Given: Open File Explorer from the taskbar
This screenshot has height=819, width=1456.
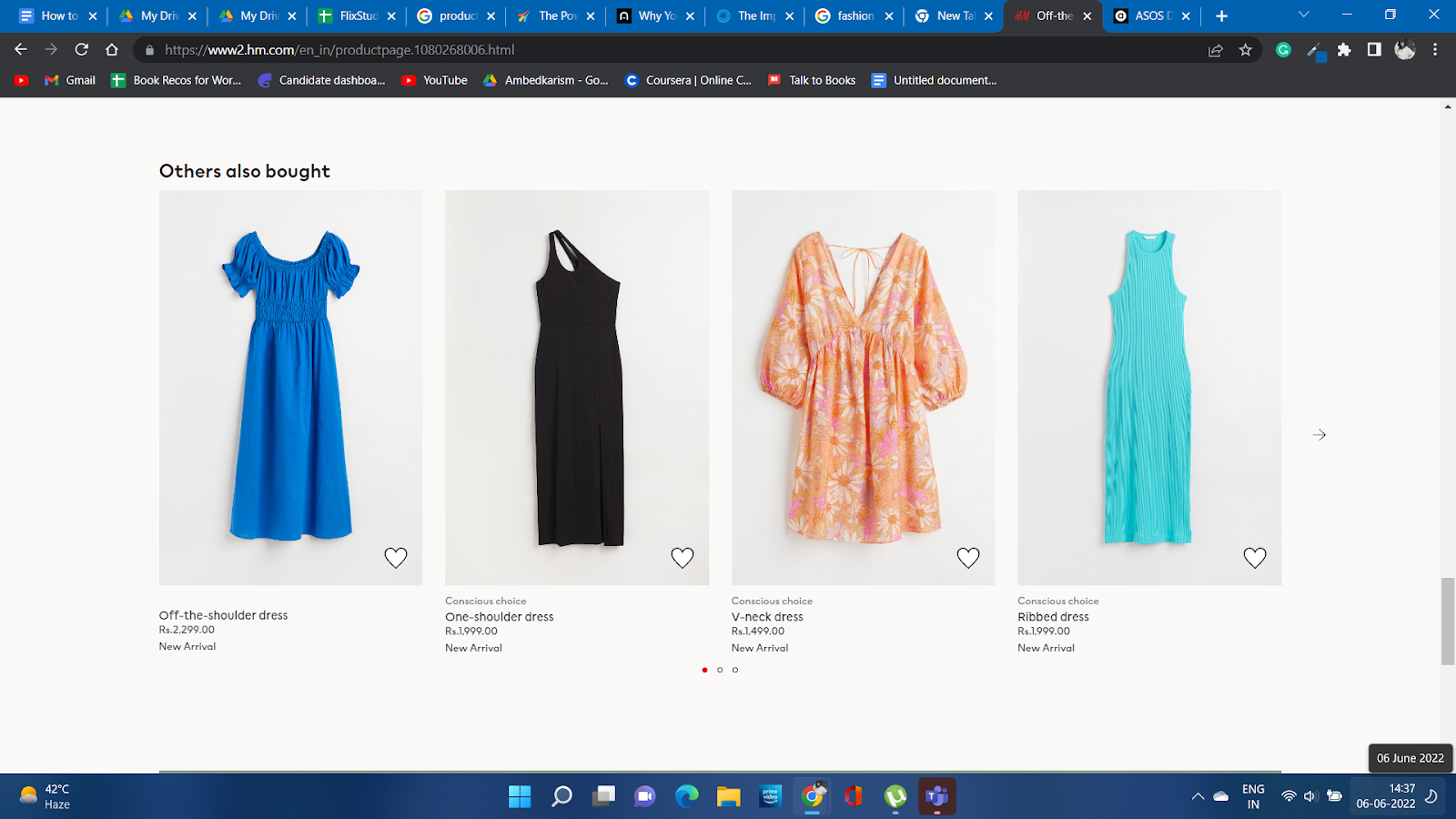Looking at the screenshot, I should click(729, 796).
